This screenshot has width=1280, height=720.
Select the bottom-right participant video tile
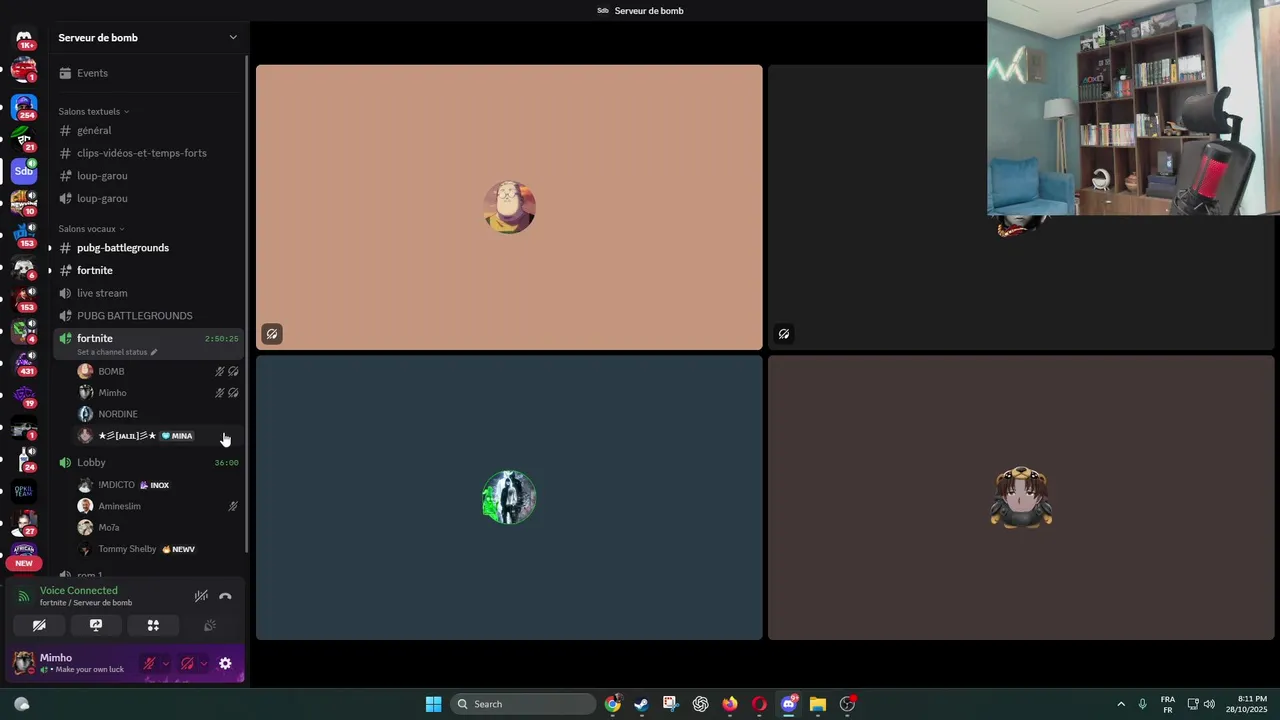tap(1021, 497)
